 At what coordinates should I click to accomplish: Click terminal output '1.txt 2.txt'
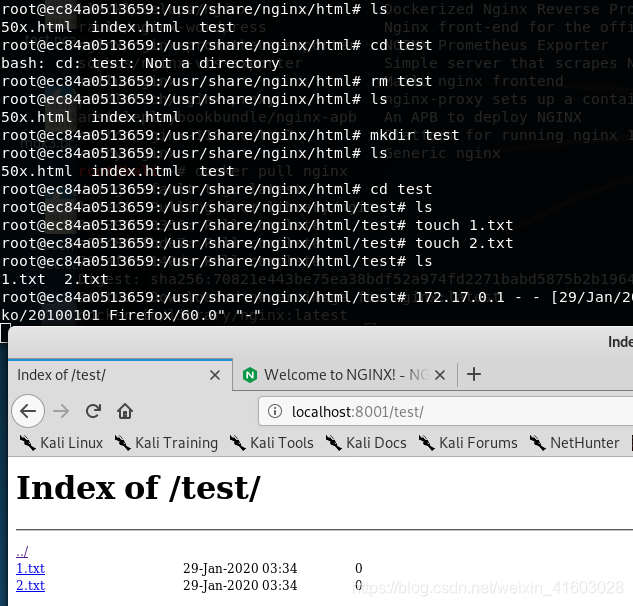55,279
